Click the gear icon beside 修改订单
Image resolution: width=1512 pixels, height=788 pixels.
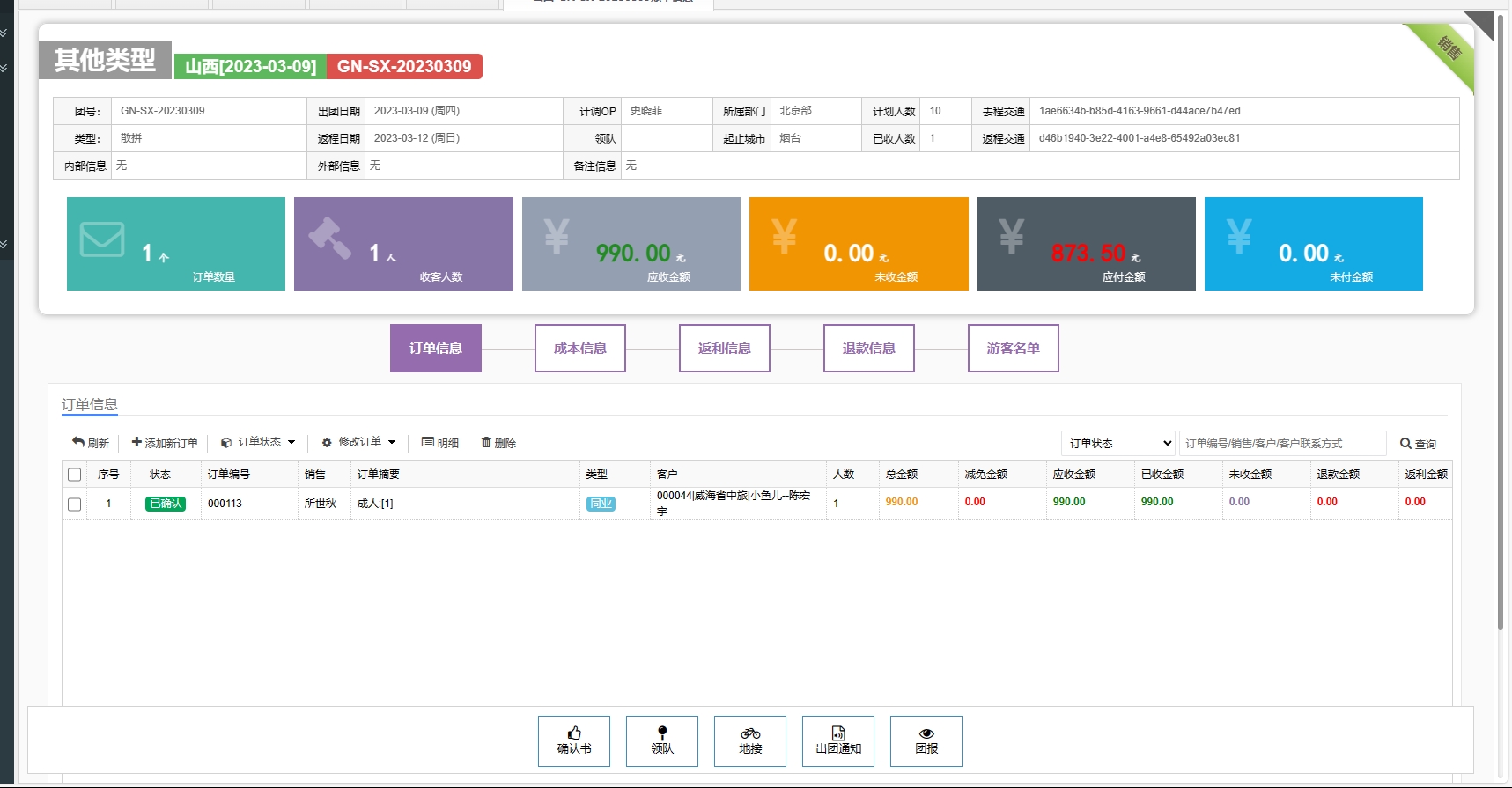pyautogui.click(x=327, y=443)
